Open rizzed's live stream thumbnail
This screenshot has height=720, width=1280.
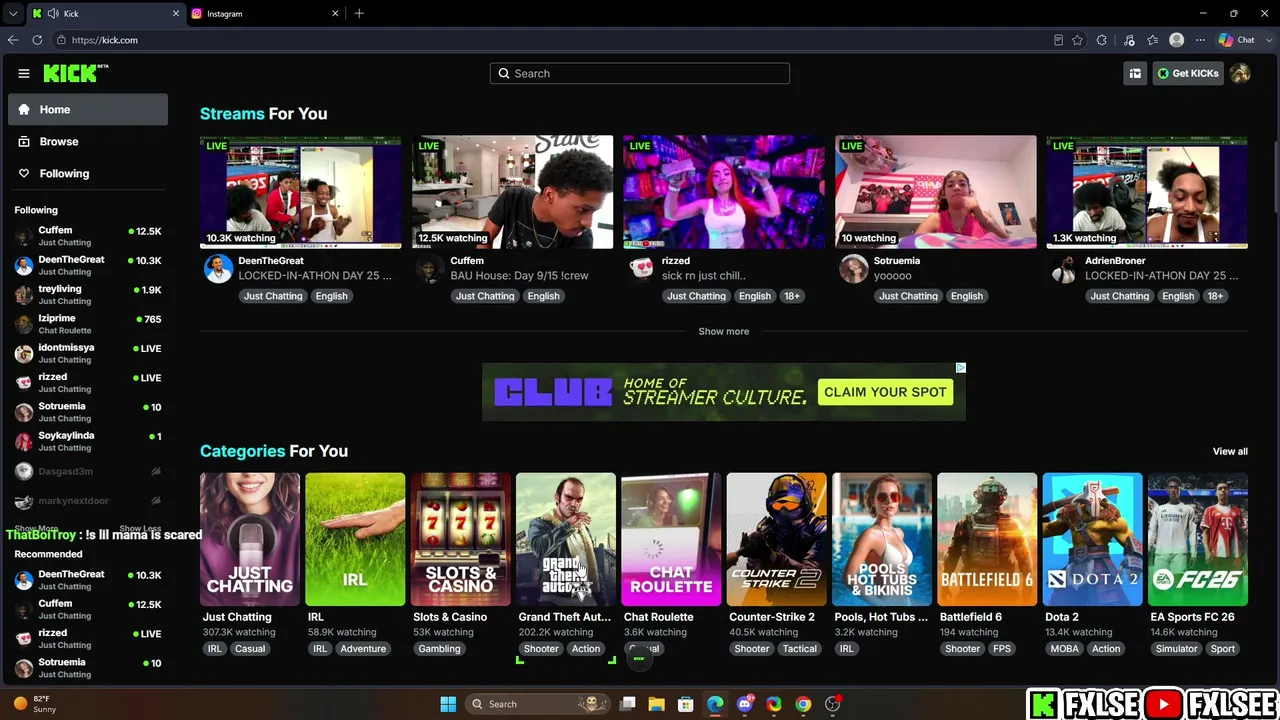click(x=724, y=192)
